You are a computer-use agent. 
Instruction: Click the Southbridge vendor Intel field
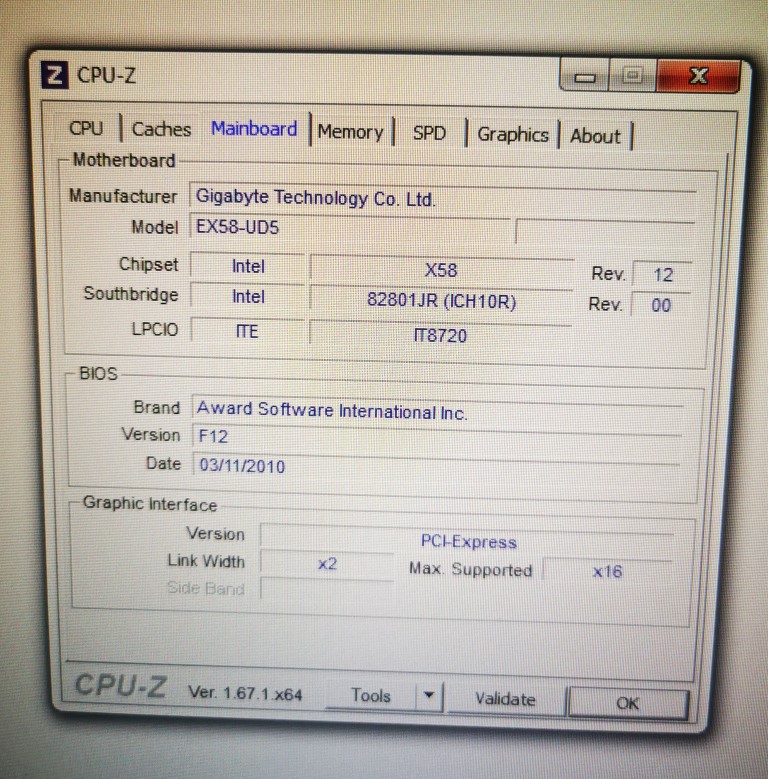pos(248,297)
